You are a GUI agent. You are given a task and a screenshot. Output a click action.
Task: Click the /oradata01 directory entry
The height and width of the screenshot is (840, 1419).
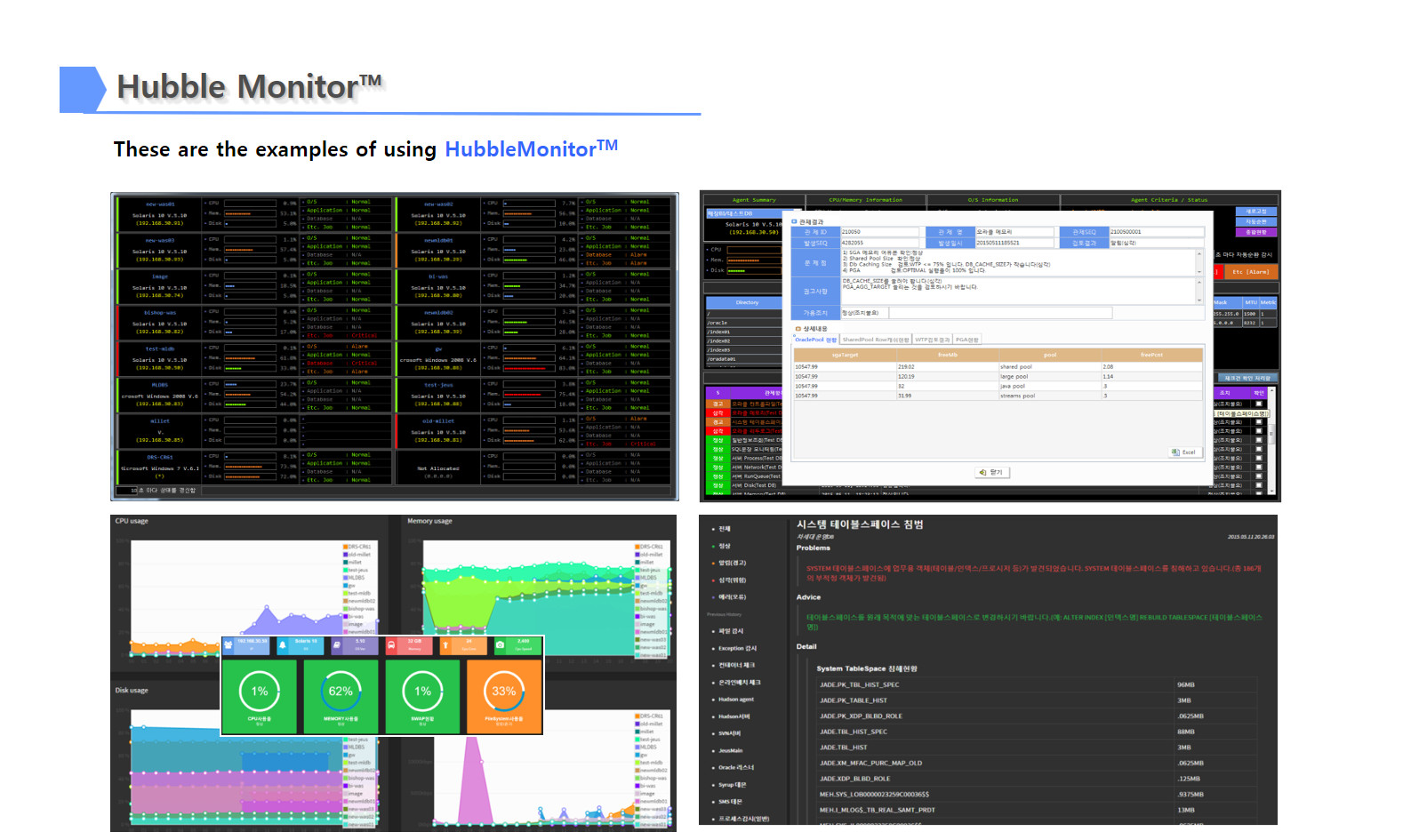[744, 359]
